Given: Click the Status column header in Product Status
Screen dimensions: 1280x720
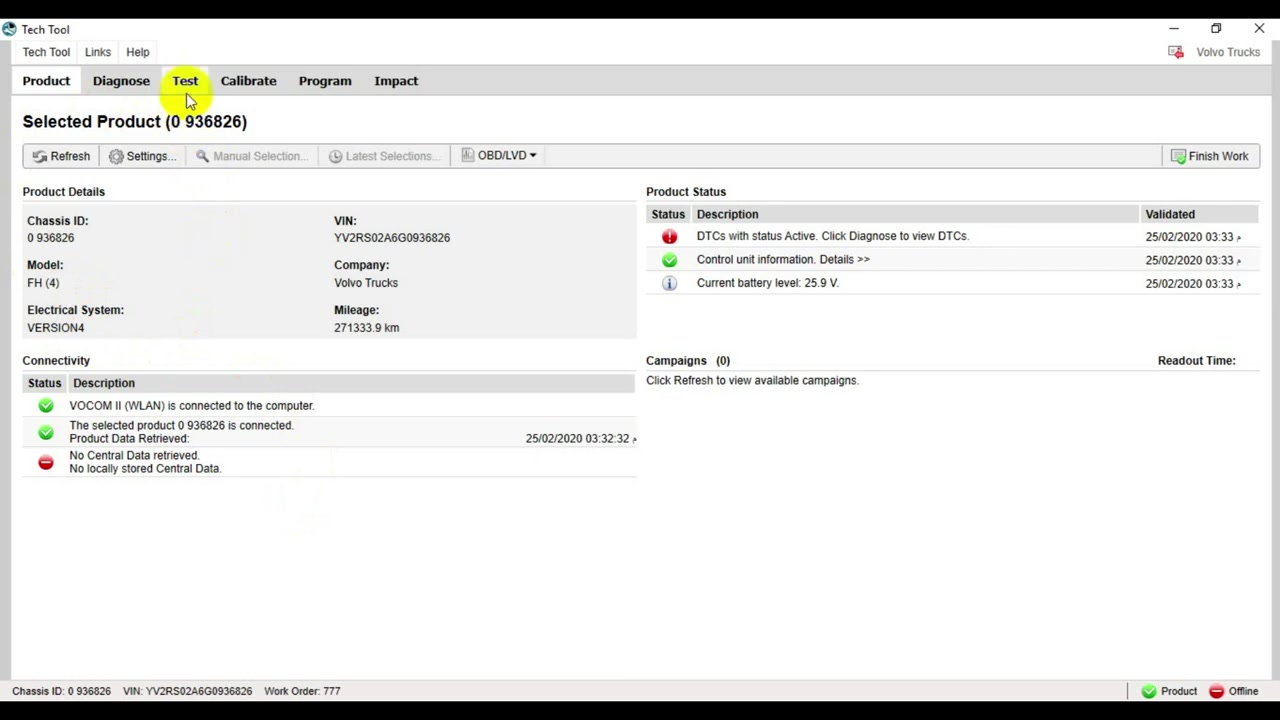Looking at the screenshot, I should (x=668, y=214).
